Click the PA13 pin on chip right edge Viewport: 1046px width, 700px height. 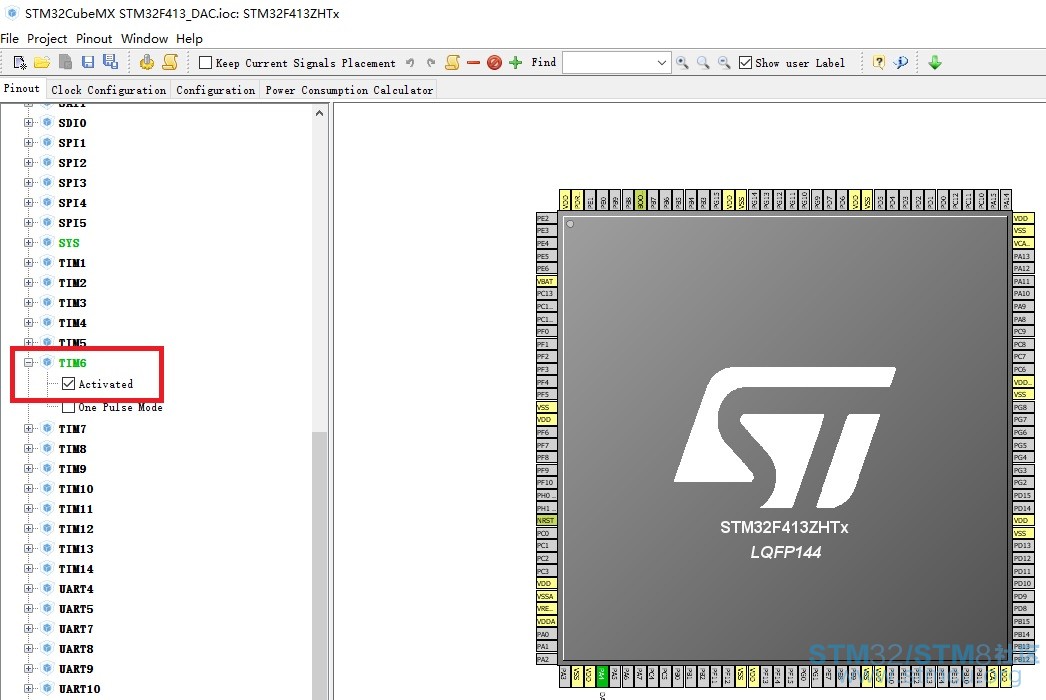coord(1023,256)
